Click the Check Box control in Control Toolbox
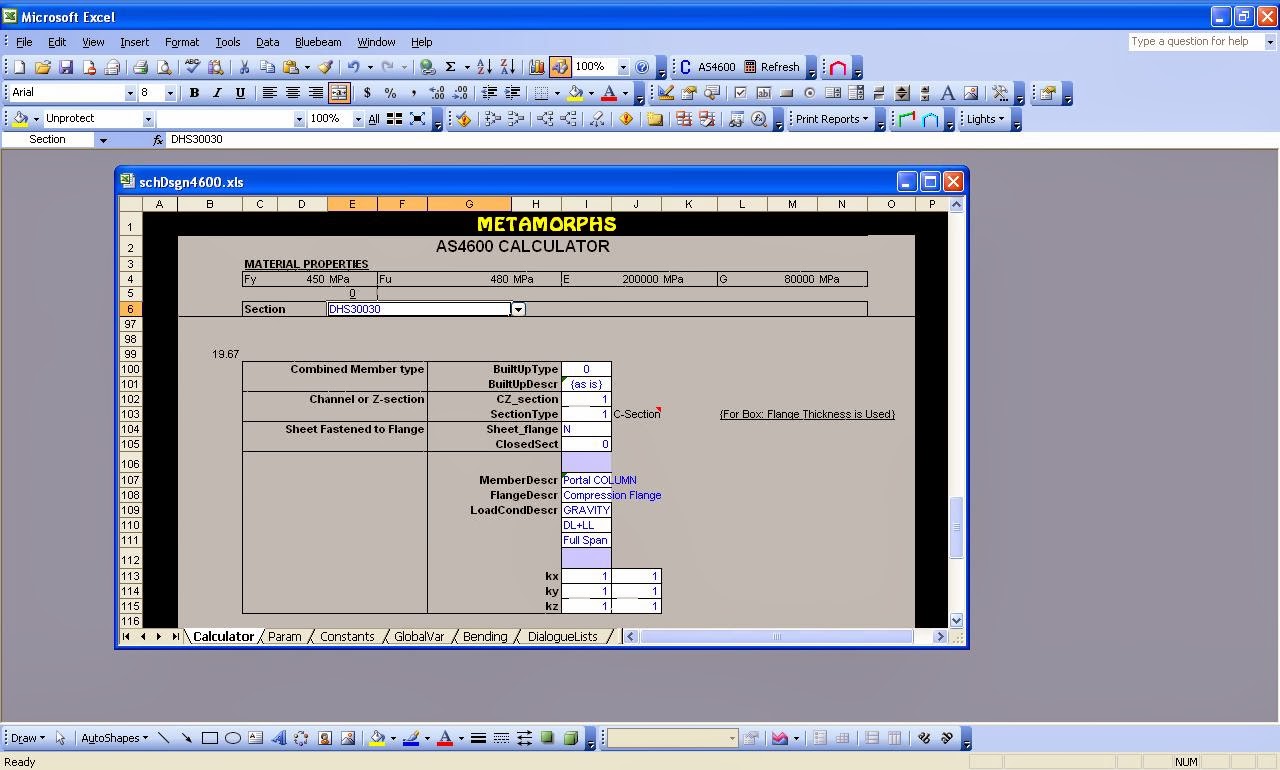The image size is (1280, 770). click(x=740, y=93)
